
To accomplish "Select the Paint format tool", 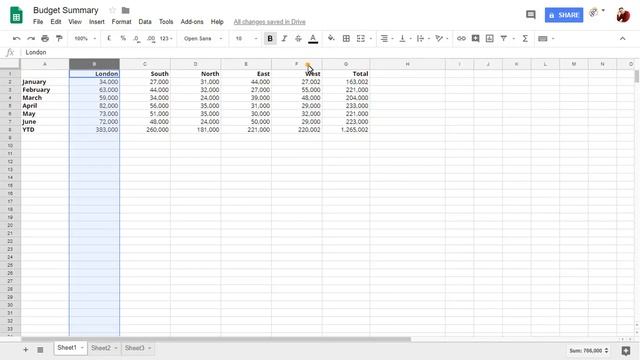I will 59,38.
